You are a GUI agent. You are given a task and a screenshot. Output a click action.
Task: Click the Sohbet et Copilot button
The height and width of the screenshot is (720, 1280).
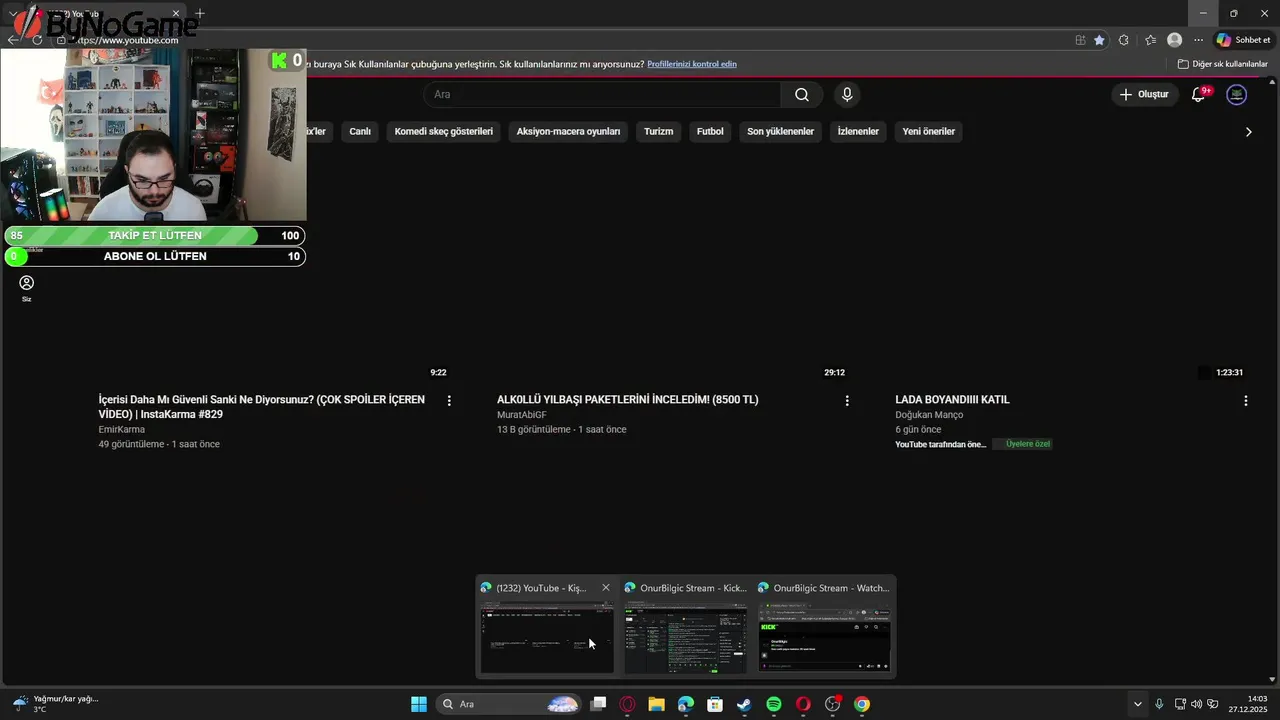[x=1243, y=40]
